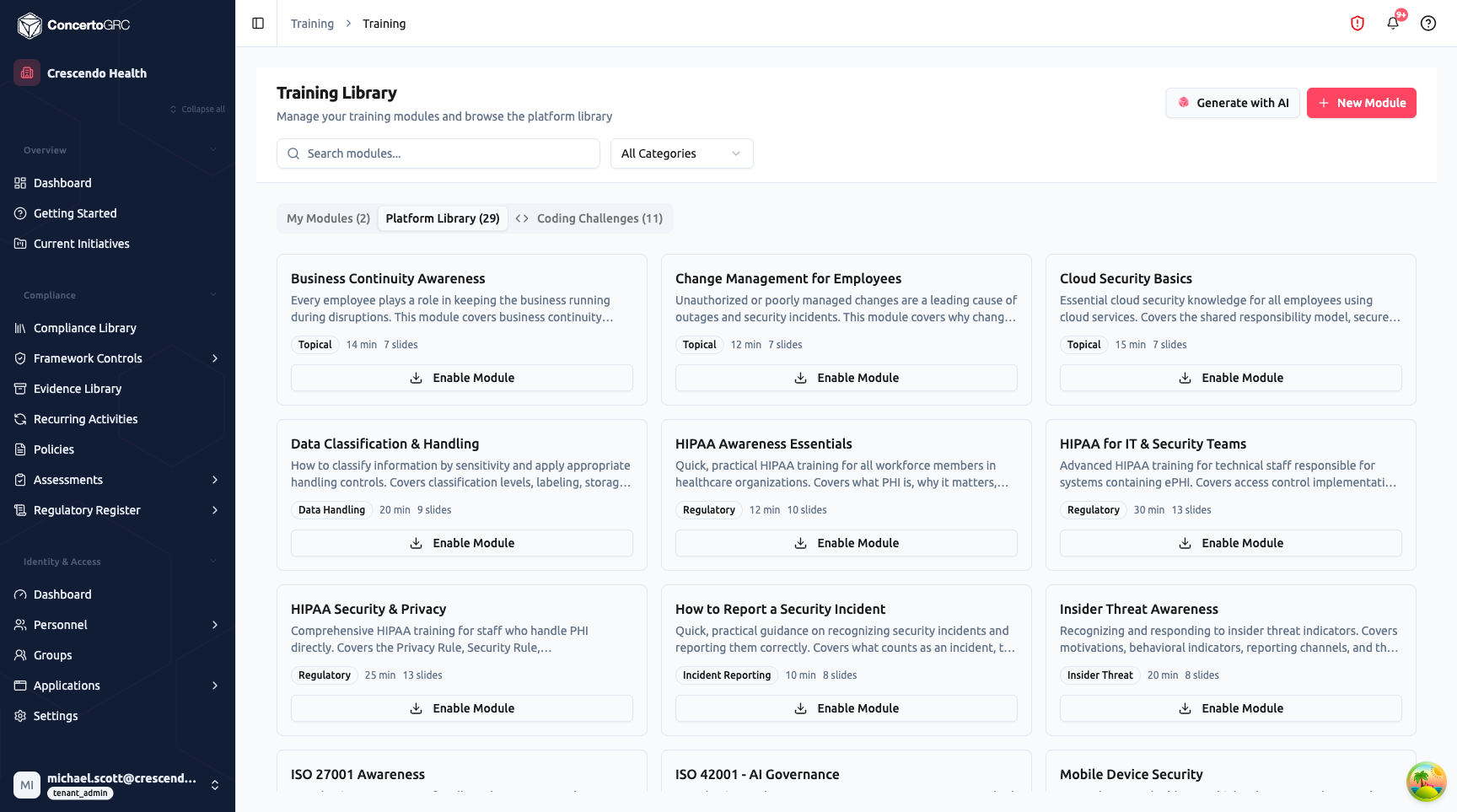Viewport: 1457px width, 812px height.
Task: Enable the Change Management for Employees module
Action: click(847, 378)
